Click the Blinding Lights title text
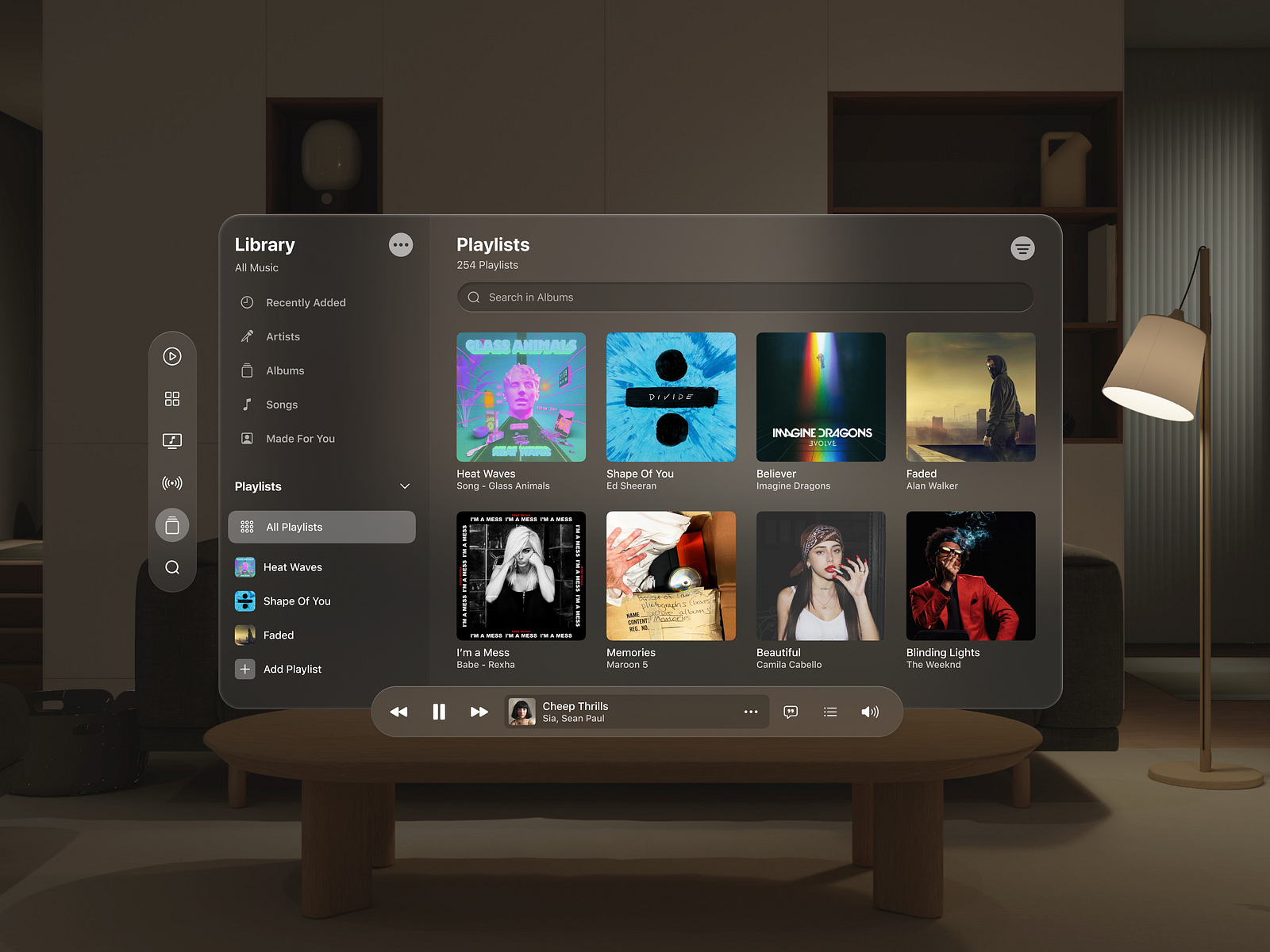Screen dimensions: 1270x952 tap(943, 652)
